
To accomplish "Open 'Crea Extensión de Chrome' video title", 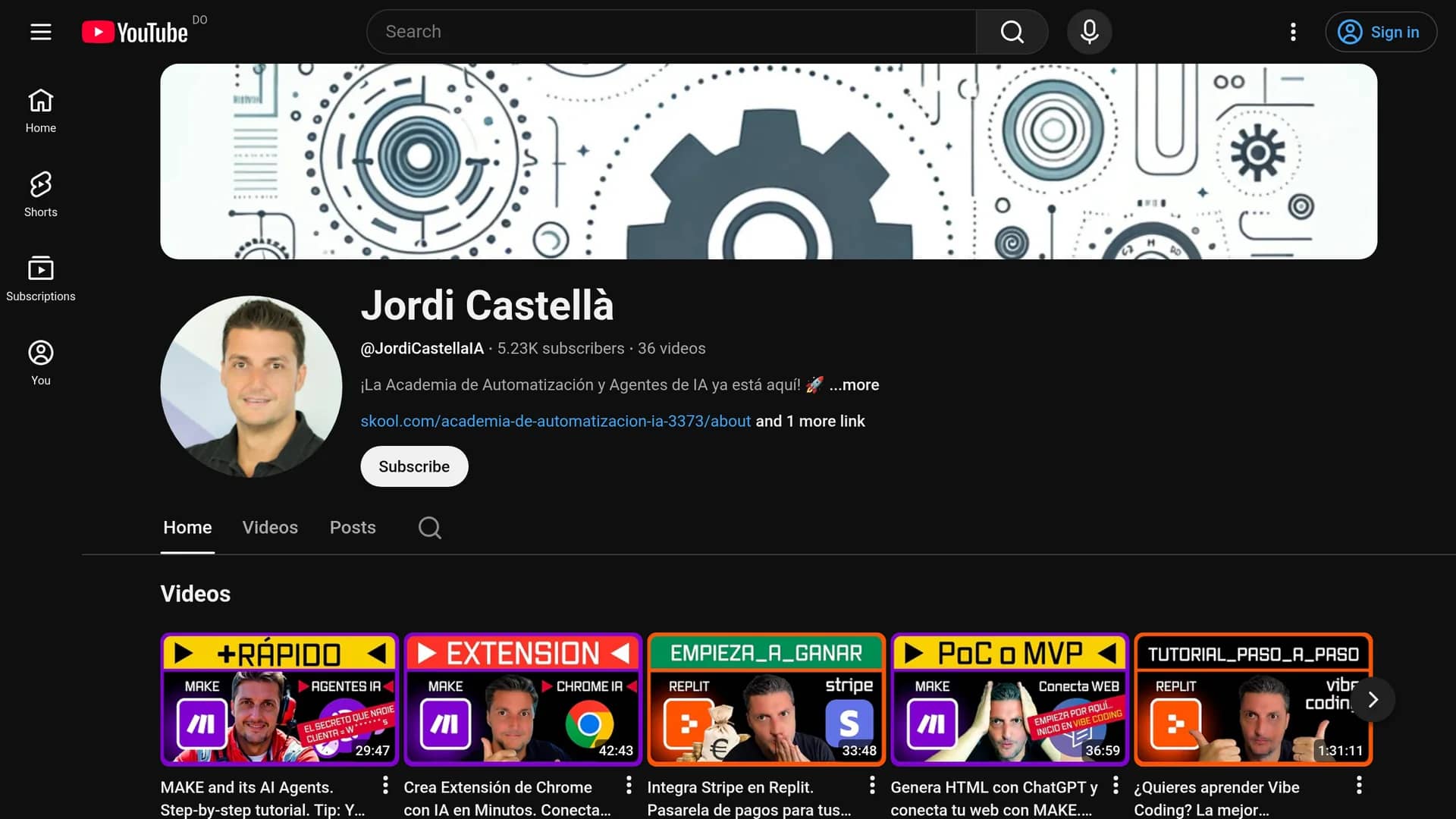I will 507,799.
